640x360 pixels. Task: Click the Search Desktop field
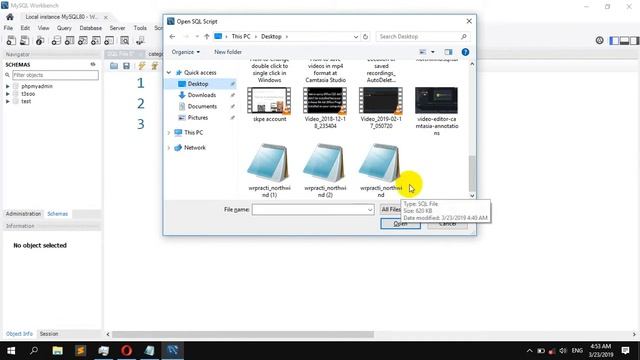point(422,36)
